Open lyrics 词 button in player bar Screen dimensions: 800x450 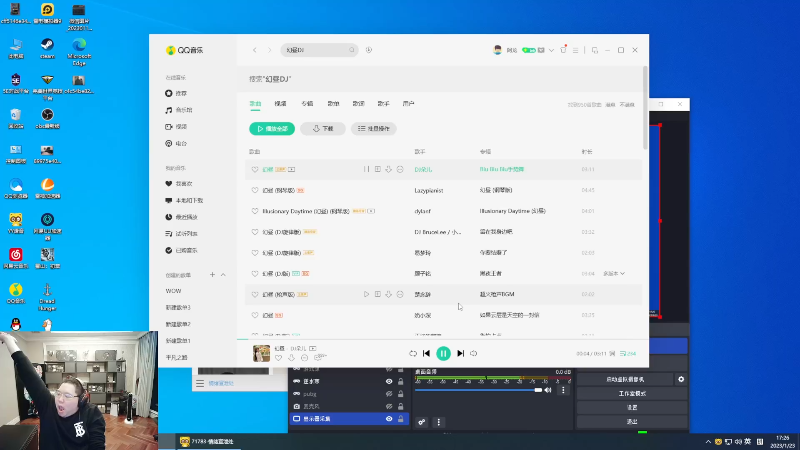tap(612, 354)
